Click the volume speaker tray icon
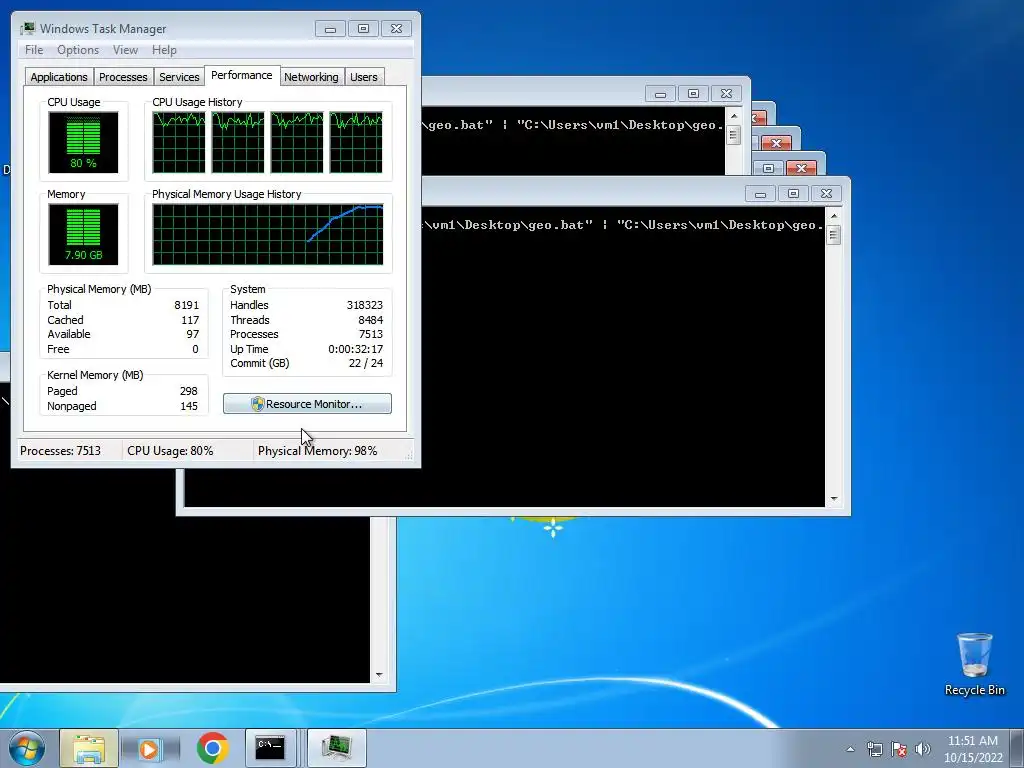1024x768 pixels. (922, 749)
